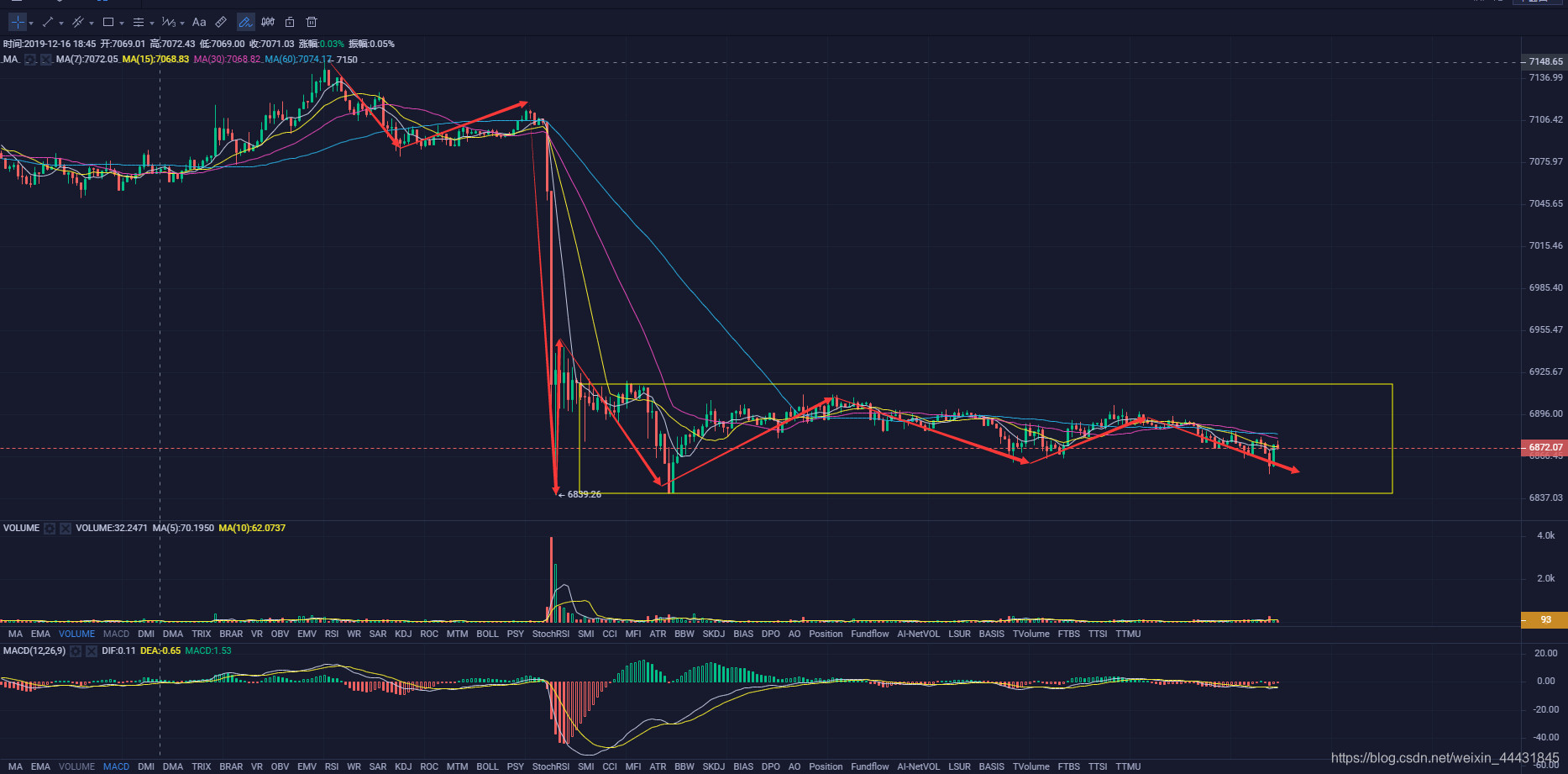The height and width of the screenshot is (774, 1568).
Task: Click the candlestick chart style icon
Action: click(x=268, y=23)
